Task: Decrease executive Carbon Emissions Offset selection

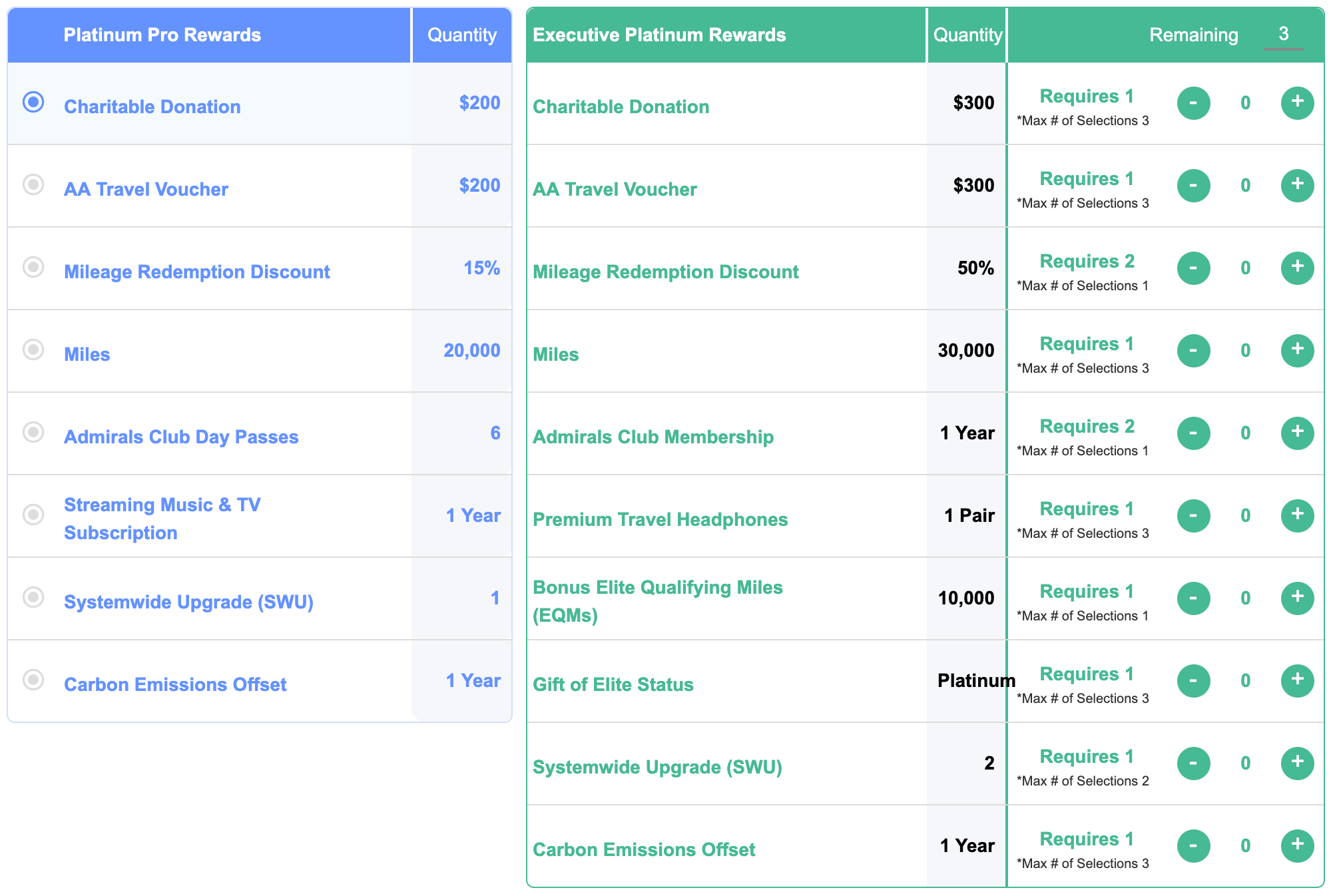Action: 1193,846
